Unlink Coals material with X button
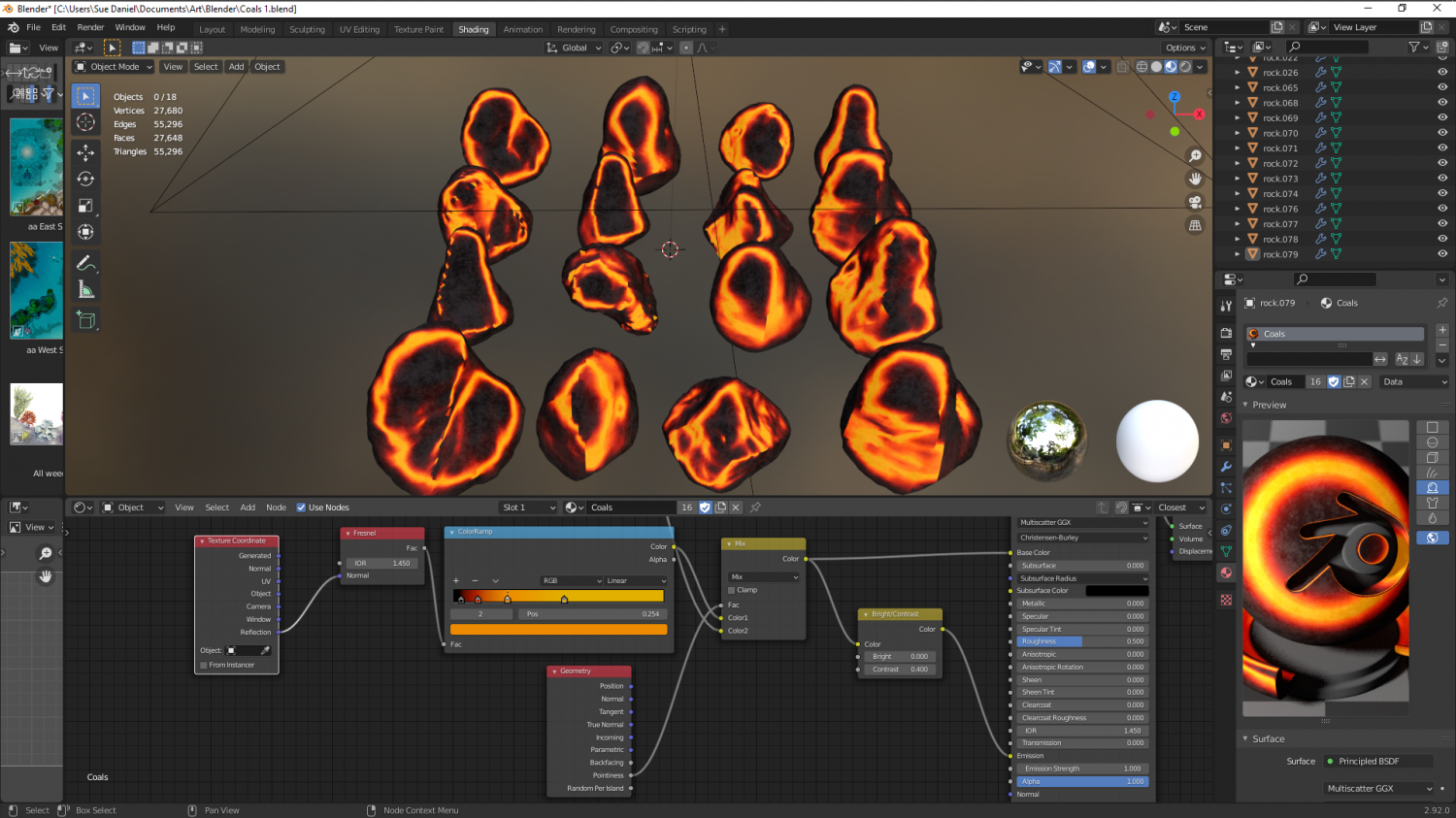Screen dimensions: 1456x818 click(1364, 381)
